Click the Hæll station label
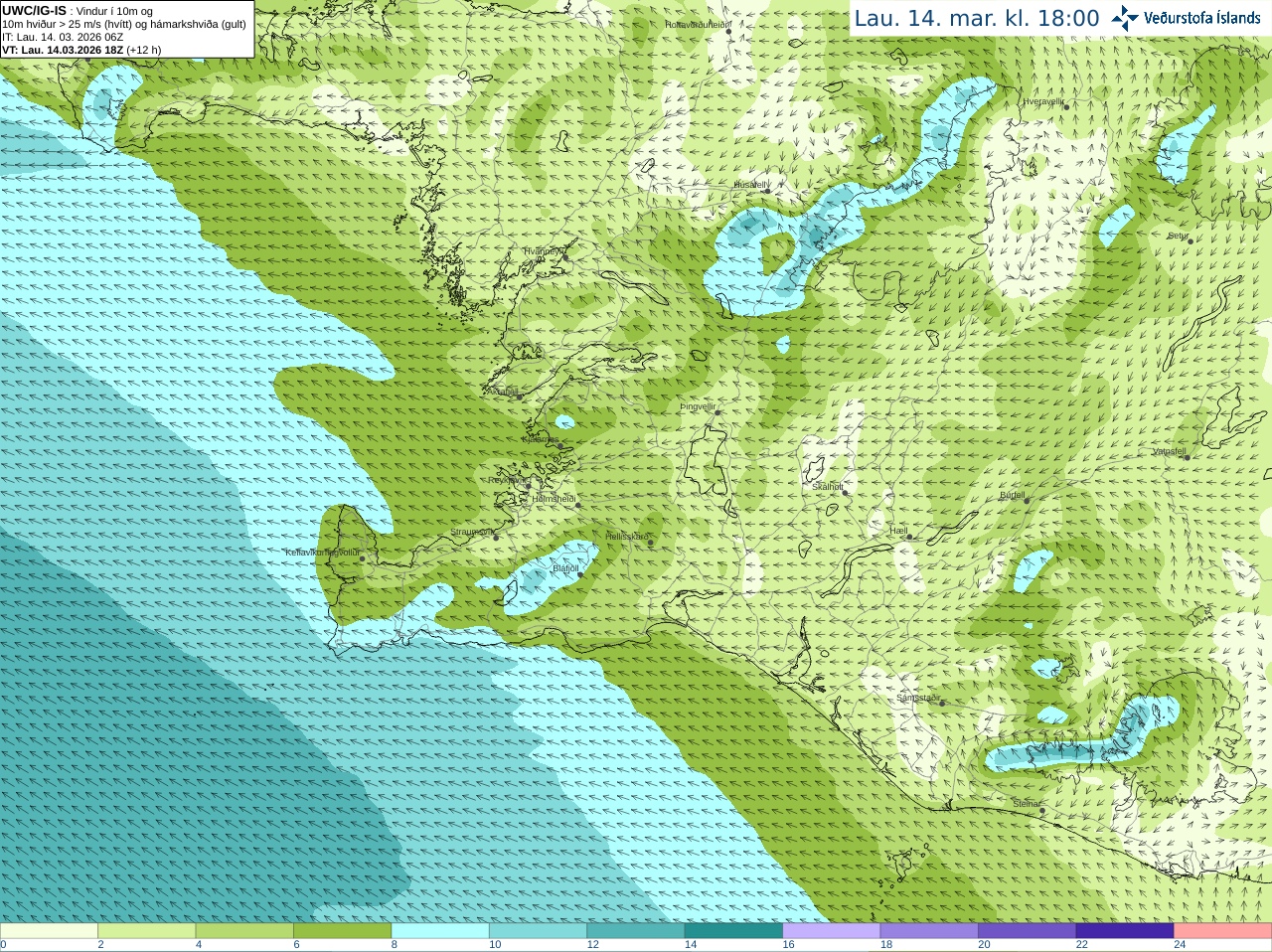The width and height of the screenshot is (1272, 952). point(899,532)
